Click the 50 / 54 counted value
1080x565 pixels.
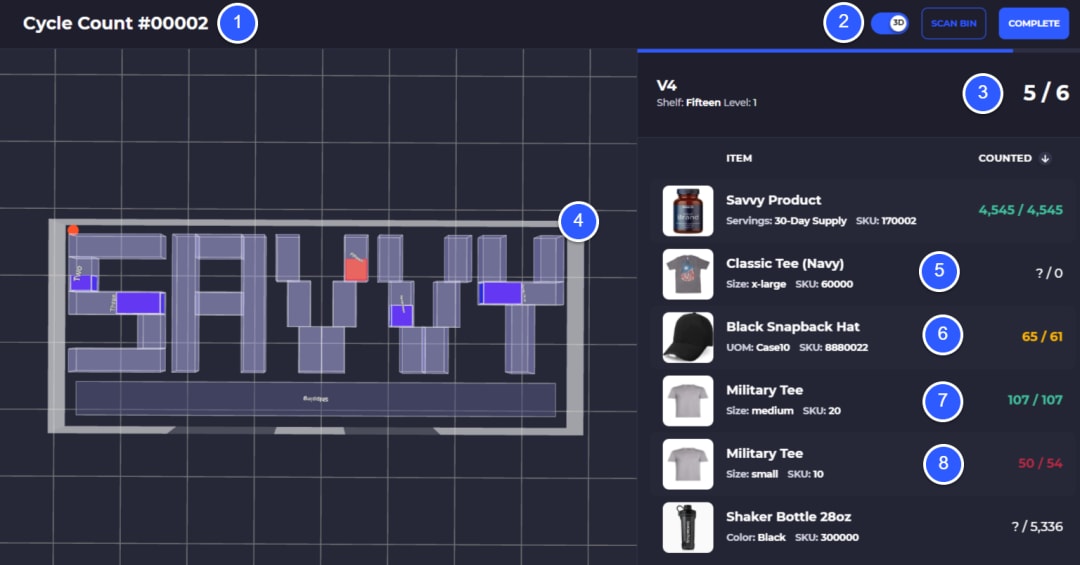[x=1040, y=464]
